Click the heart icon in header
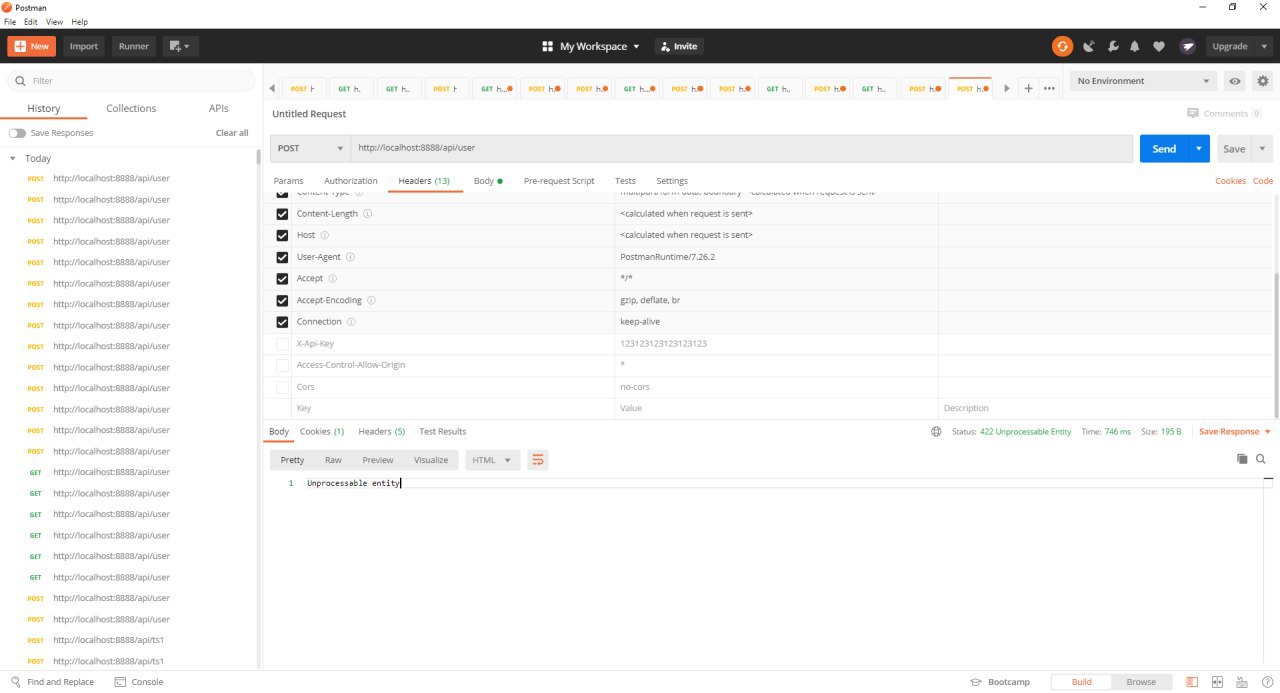This screenshot has height=693, width=1280. click(x=1159, y=46)
